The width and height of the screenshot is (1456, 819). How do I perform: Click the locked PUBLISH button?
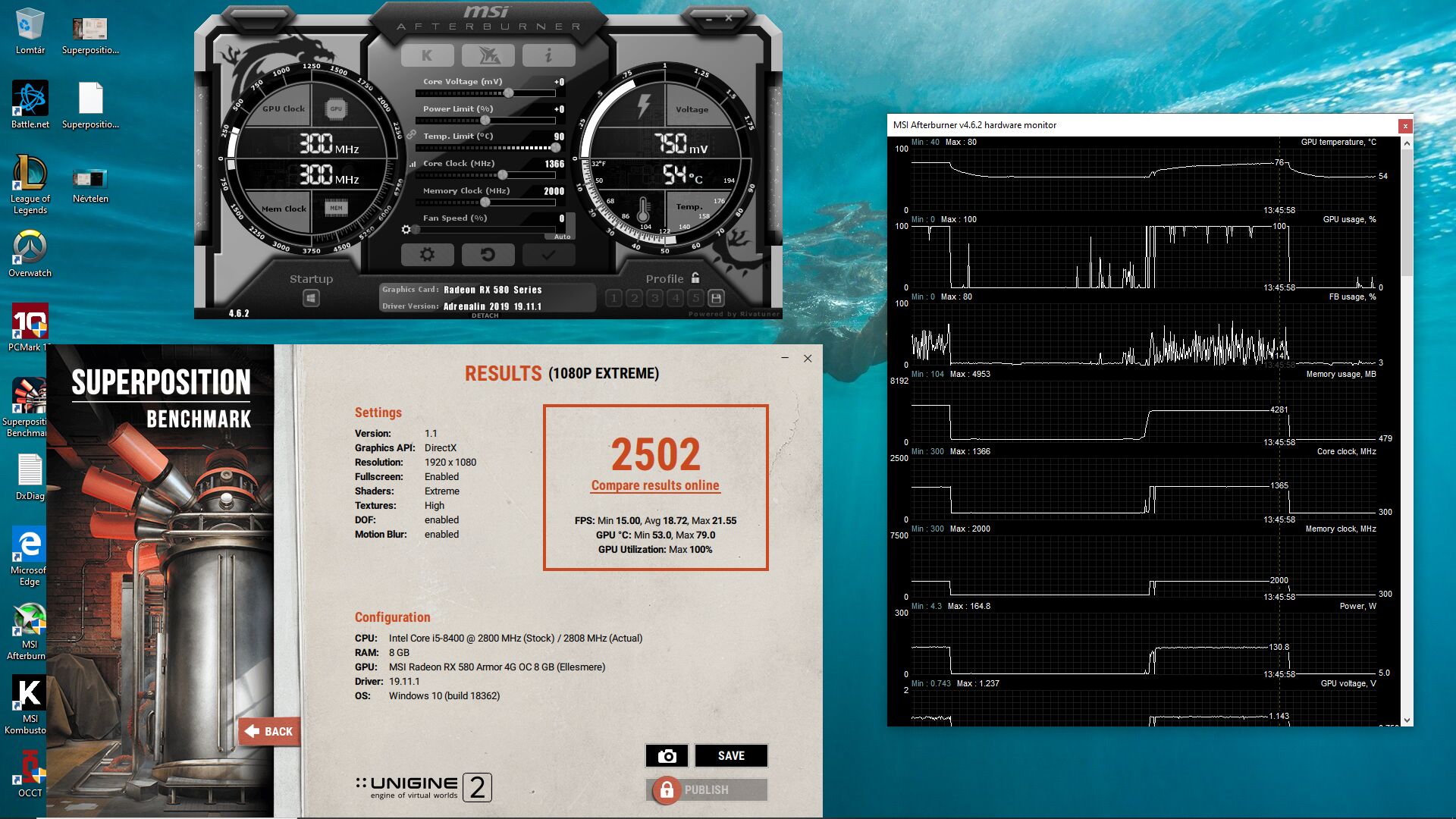coord(706,789)
